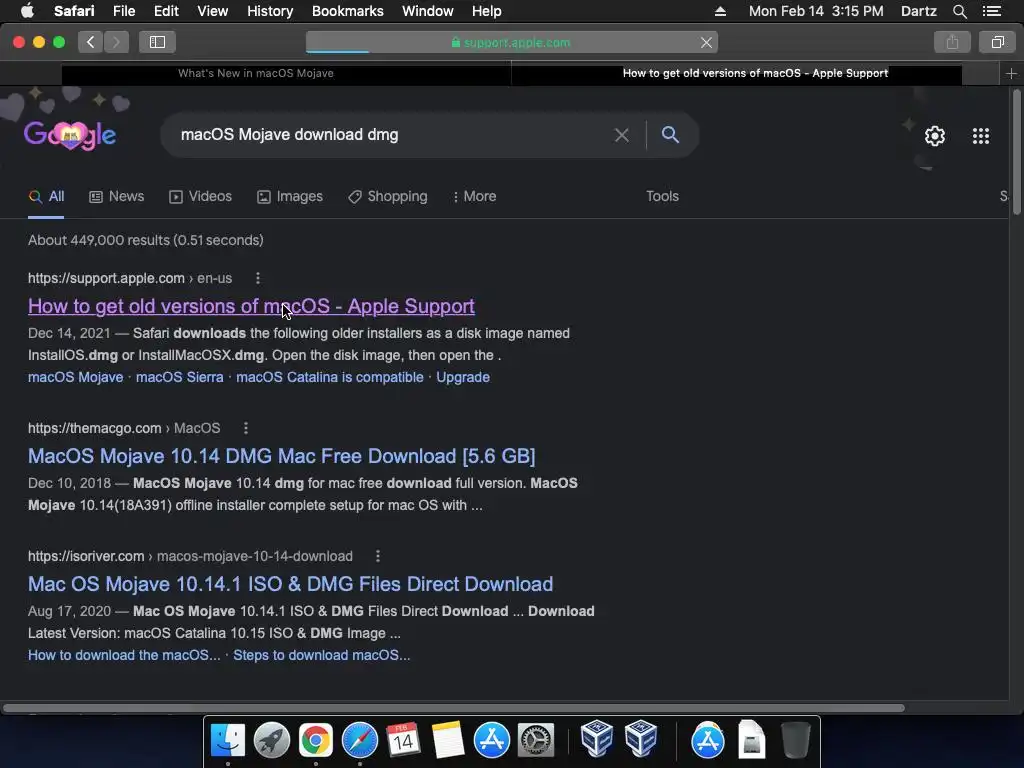This screenshot has width=1024, height=768.
Task: Follow the macOS Mojave sitelink
Action: [76, 377]
